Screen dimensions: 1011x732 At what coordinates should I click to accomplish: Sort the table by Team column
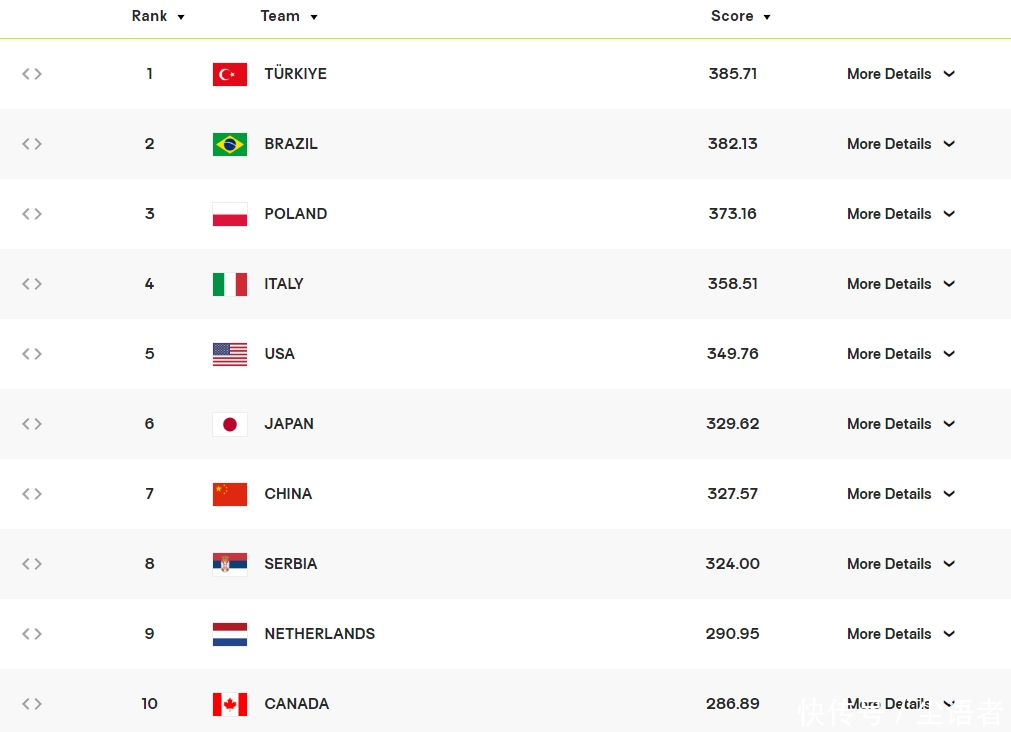(288, 16)
